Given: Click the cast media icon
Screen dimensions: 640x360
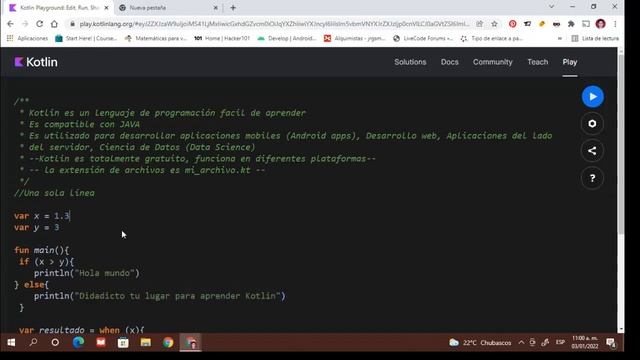Looking at the screenshot, I should 586,24.
